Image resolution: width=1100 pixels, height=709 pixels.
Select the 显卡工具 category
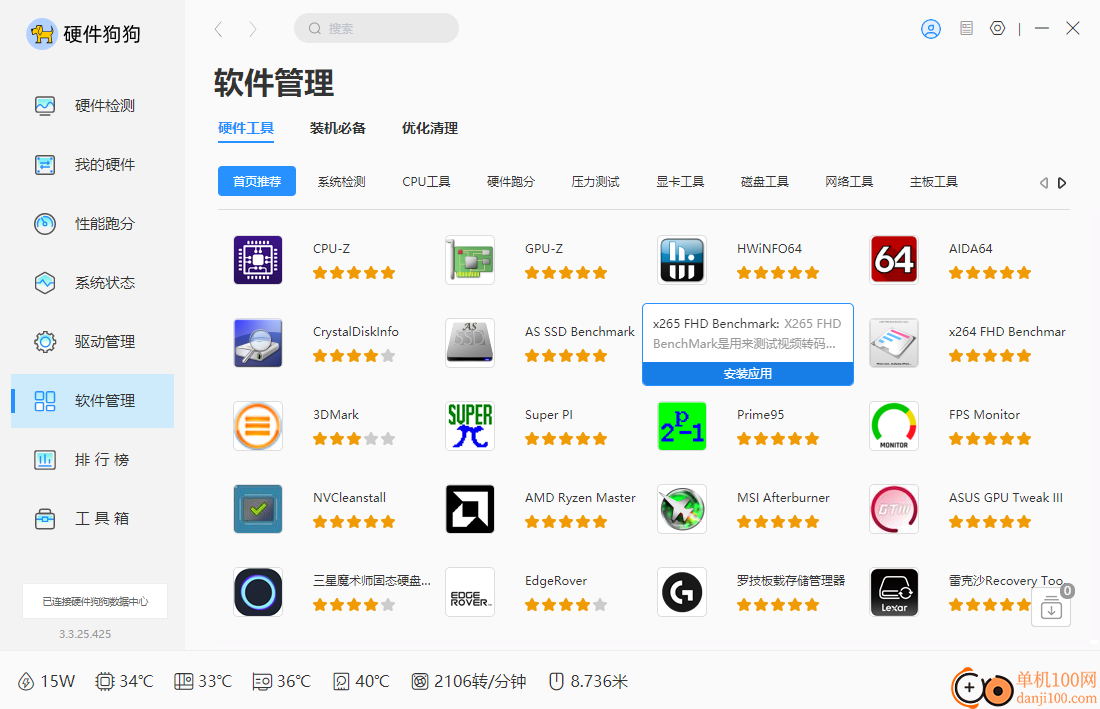click(680, 182)
